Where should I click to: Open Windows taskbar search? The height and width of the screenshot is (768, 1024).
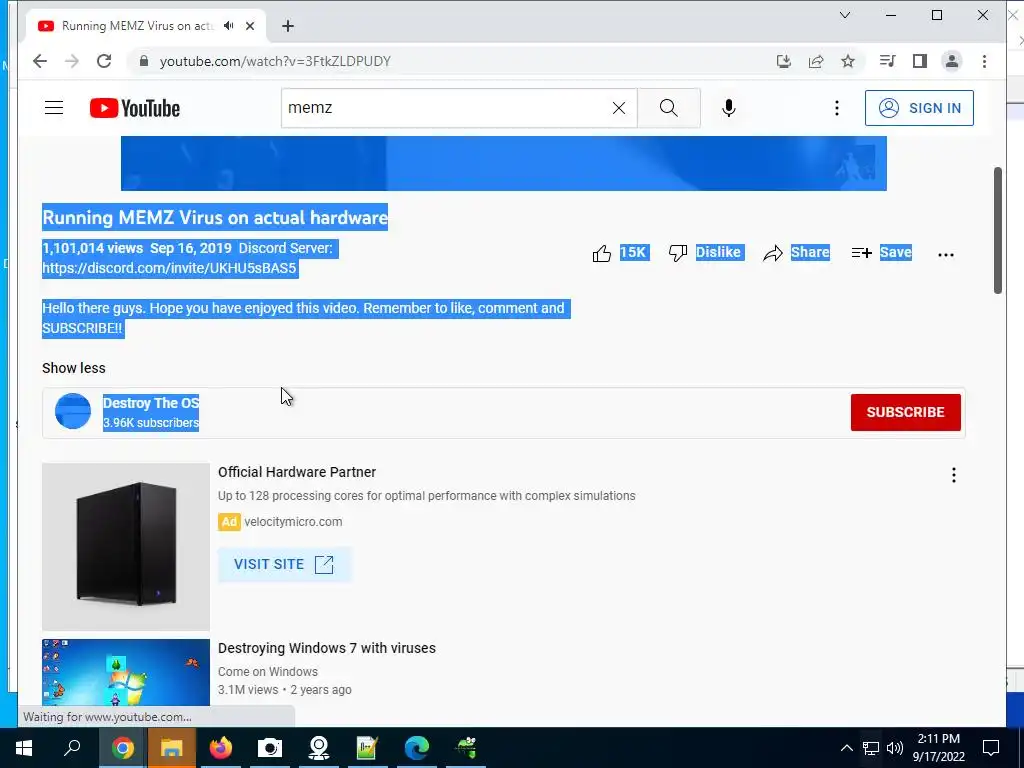coord(72,748)
